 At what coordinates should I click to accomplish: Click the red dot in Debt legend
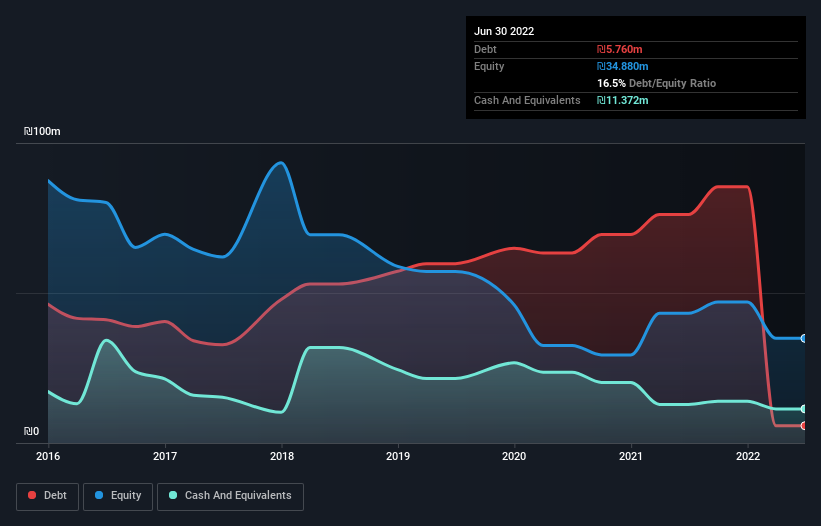tap(32, 495)
